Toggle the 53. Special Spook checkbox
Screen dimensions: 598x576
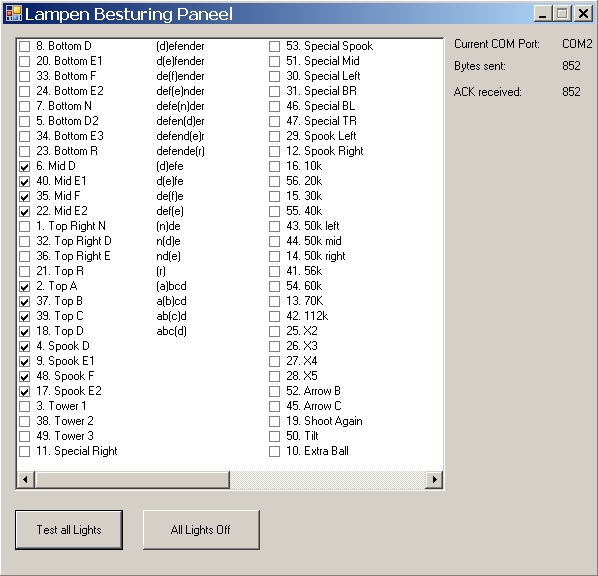click(274, 47)
